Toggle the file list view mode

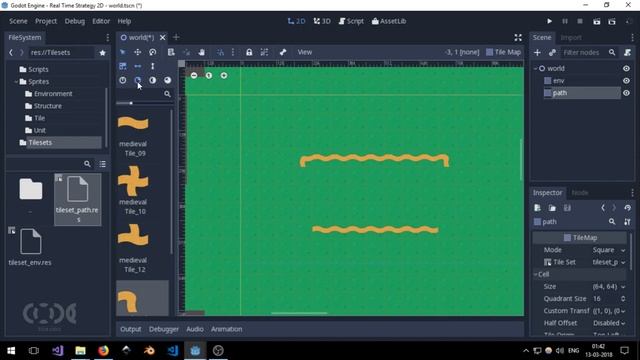tap(102, 164)
